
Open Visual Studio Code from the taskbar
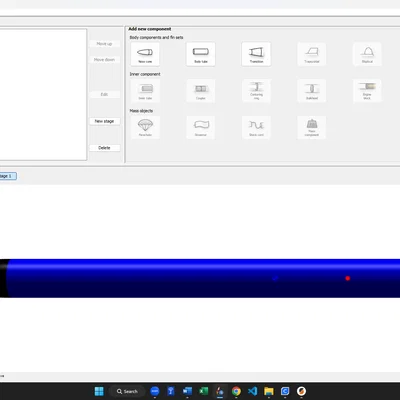pos(253,391)
